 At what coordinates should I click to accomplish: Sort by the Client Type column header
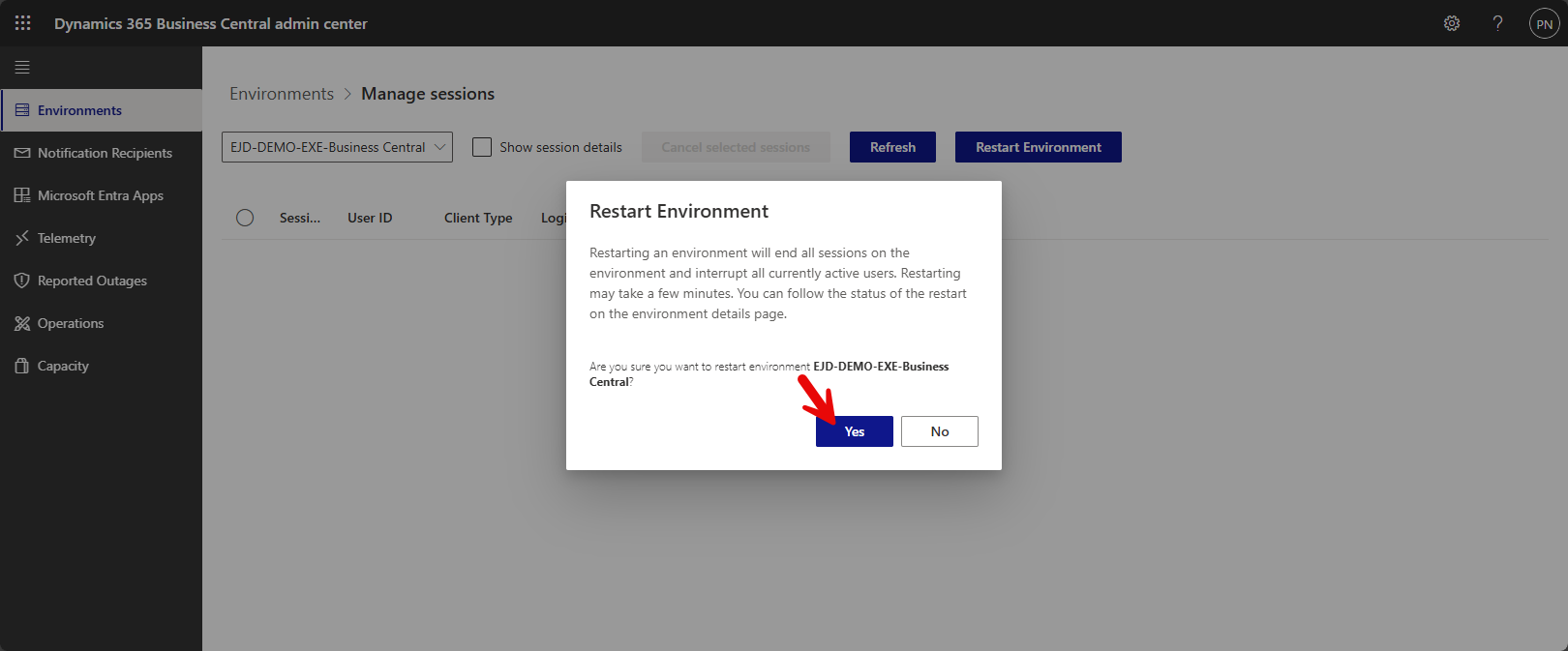click(478, 218)
